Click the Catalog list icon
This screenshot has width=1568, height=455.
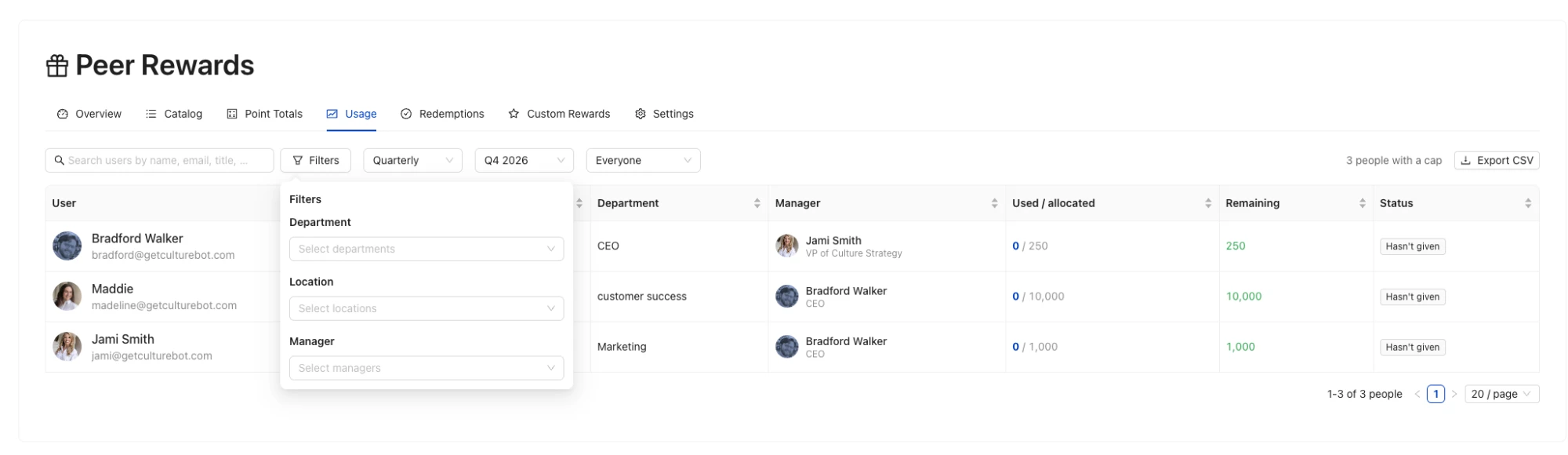[151, 114]
